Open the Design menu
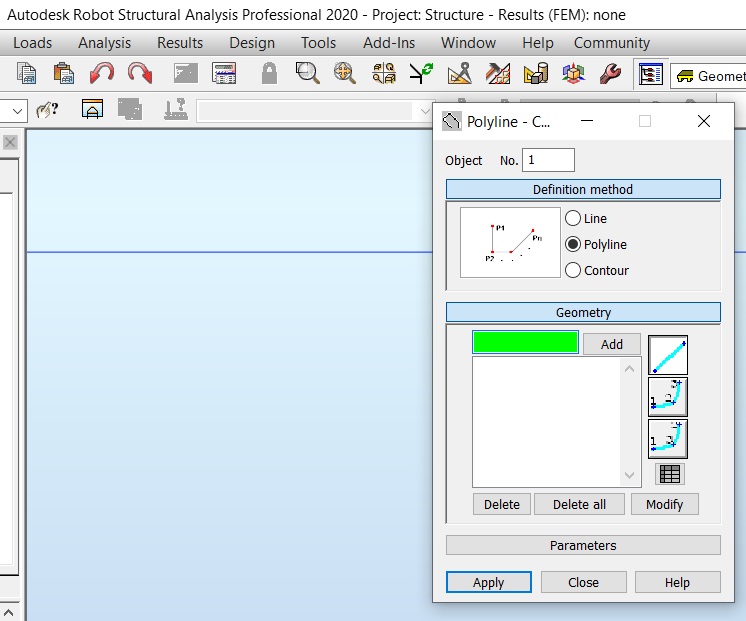Image resolution: width=746 pixels, height=621 pixels. click(252, 43)
